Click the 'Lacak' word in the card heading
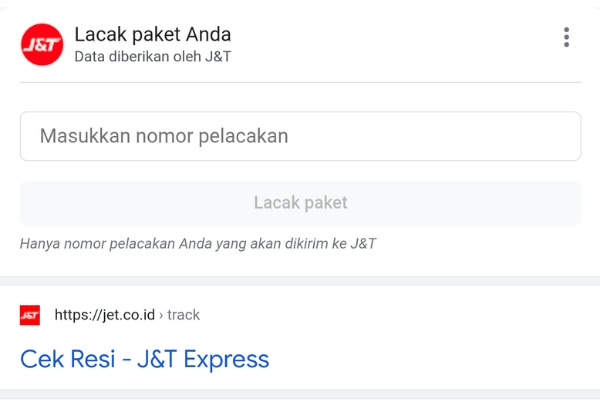Image resolution: width=600 pixels, height=400 pixels. point(96,34)
